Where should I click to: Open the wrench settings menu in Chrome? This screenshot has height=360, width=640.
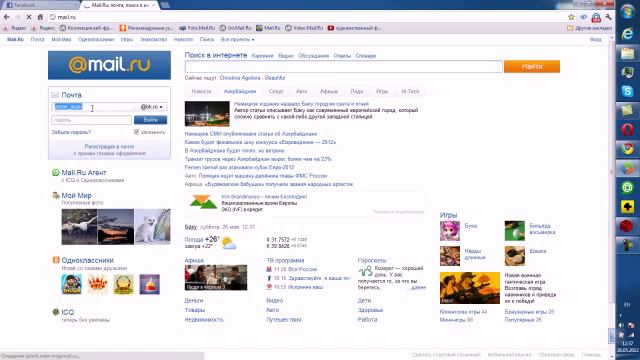[609, 17]
